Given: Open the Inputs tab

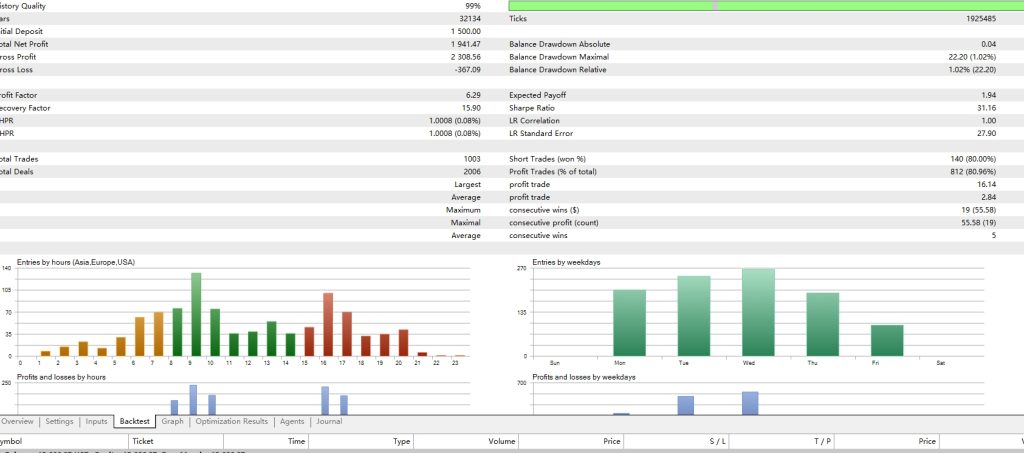Looking at the screenshot, I should coord(97,422).
